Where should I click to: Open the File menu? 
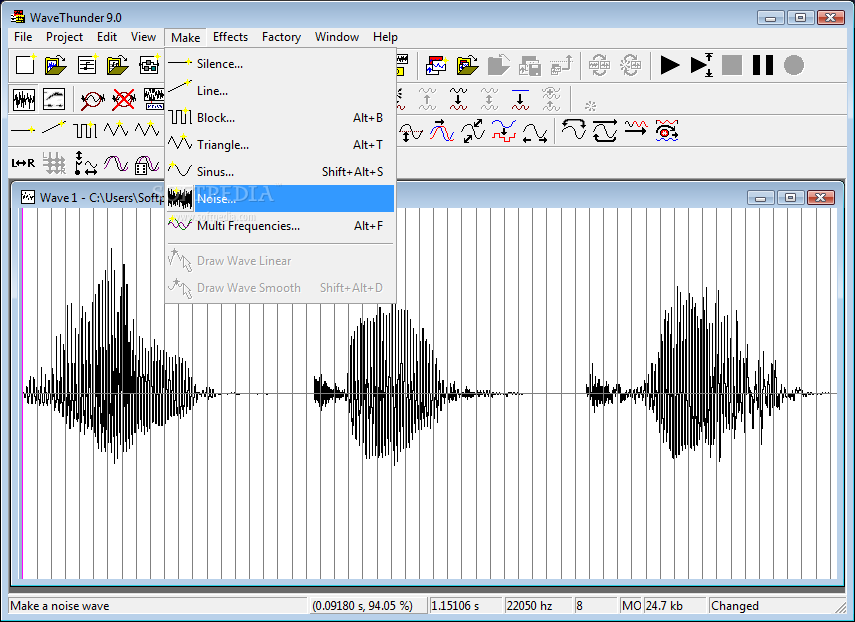pyautogui.click(x=23, y=37)
